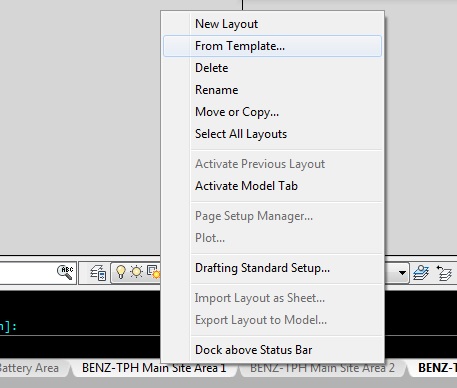Open the layer properties list icon
The image size is (457, 388).
(98, 273)
